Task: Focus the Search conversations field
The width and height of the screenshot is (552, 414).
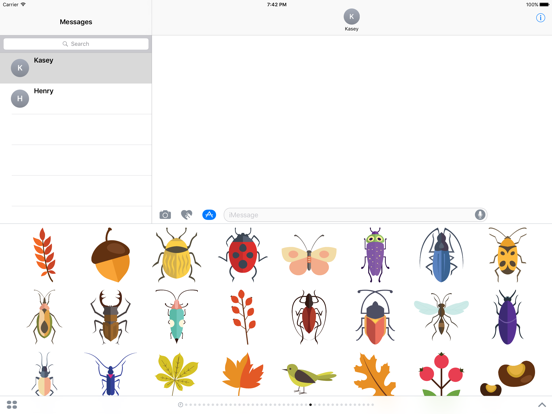Action: (x=76, y=44)
